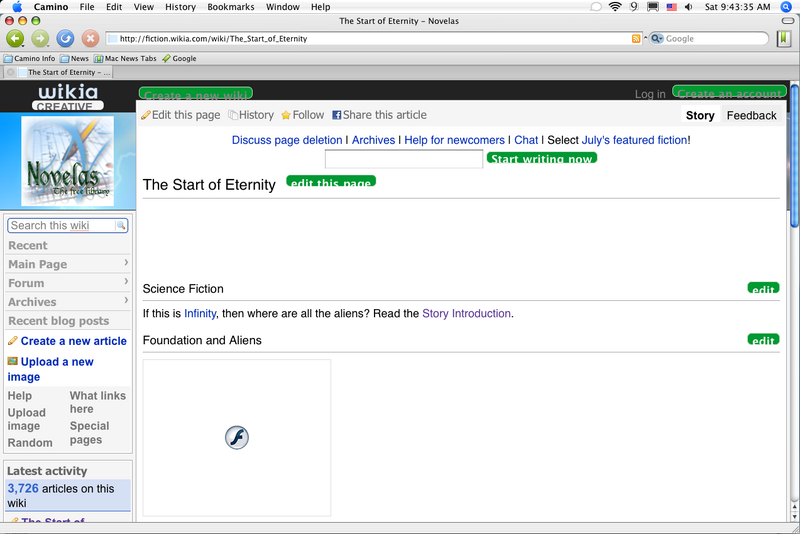Screen dimensions: 800x534
Task: Click the volume icon in menu bar
Action: [688, 7]
